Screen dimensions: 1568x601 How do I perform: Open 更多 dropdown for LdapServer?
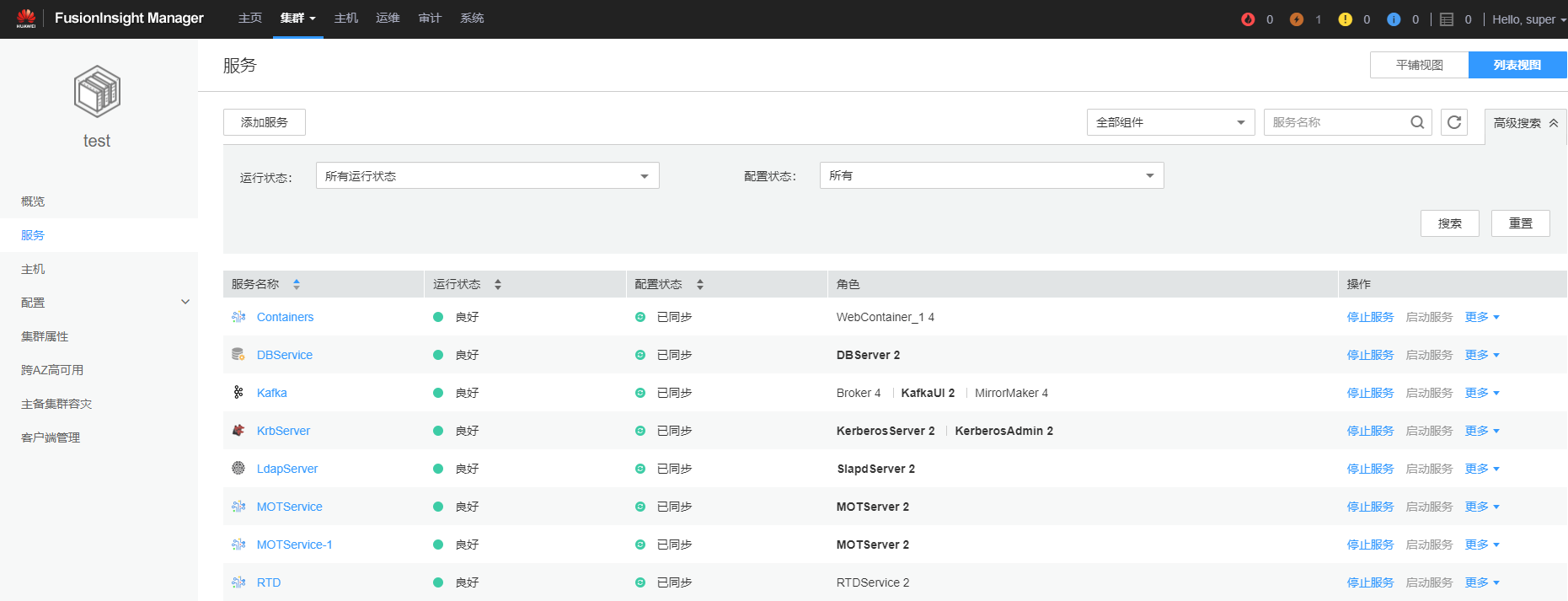click(1482, 469)
